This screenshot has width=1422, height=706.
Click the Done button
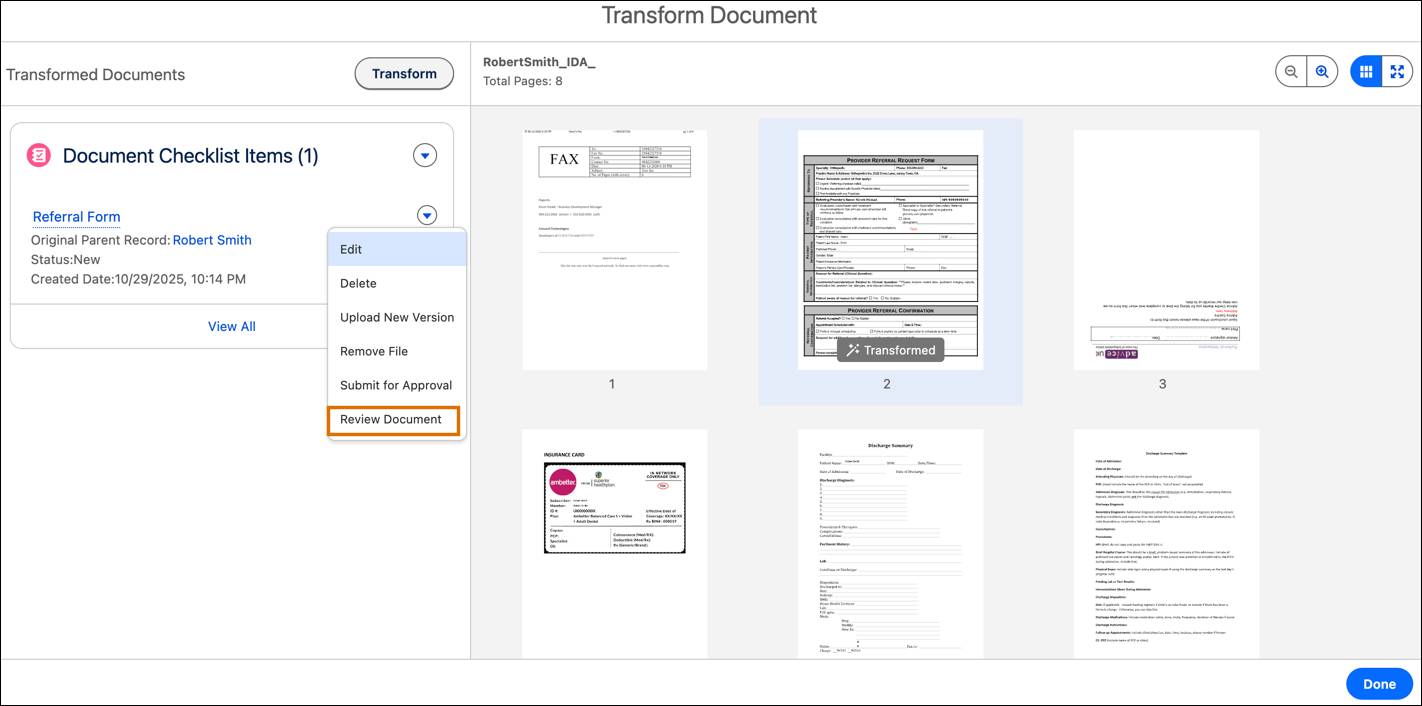pos(1379,683)
